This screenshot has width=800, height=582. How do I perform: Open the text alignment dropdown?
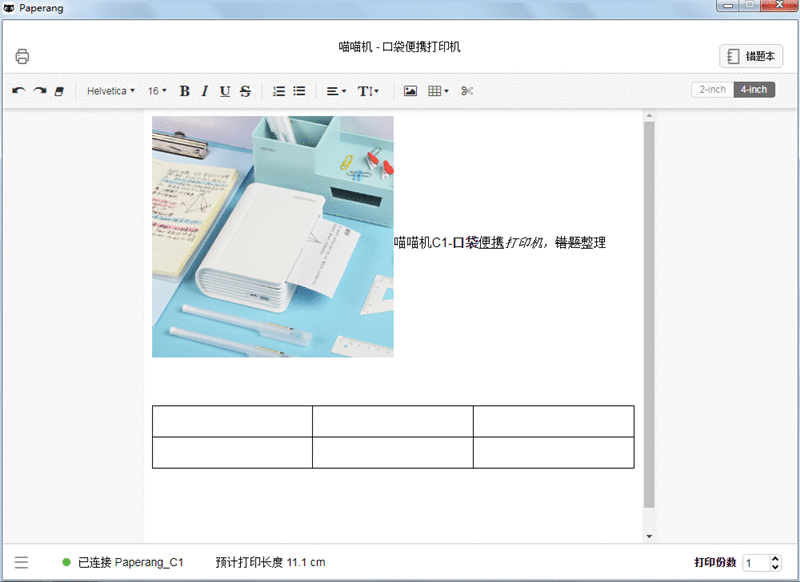pos(336,91)
